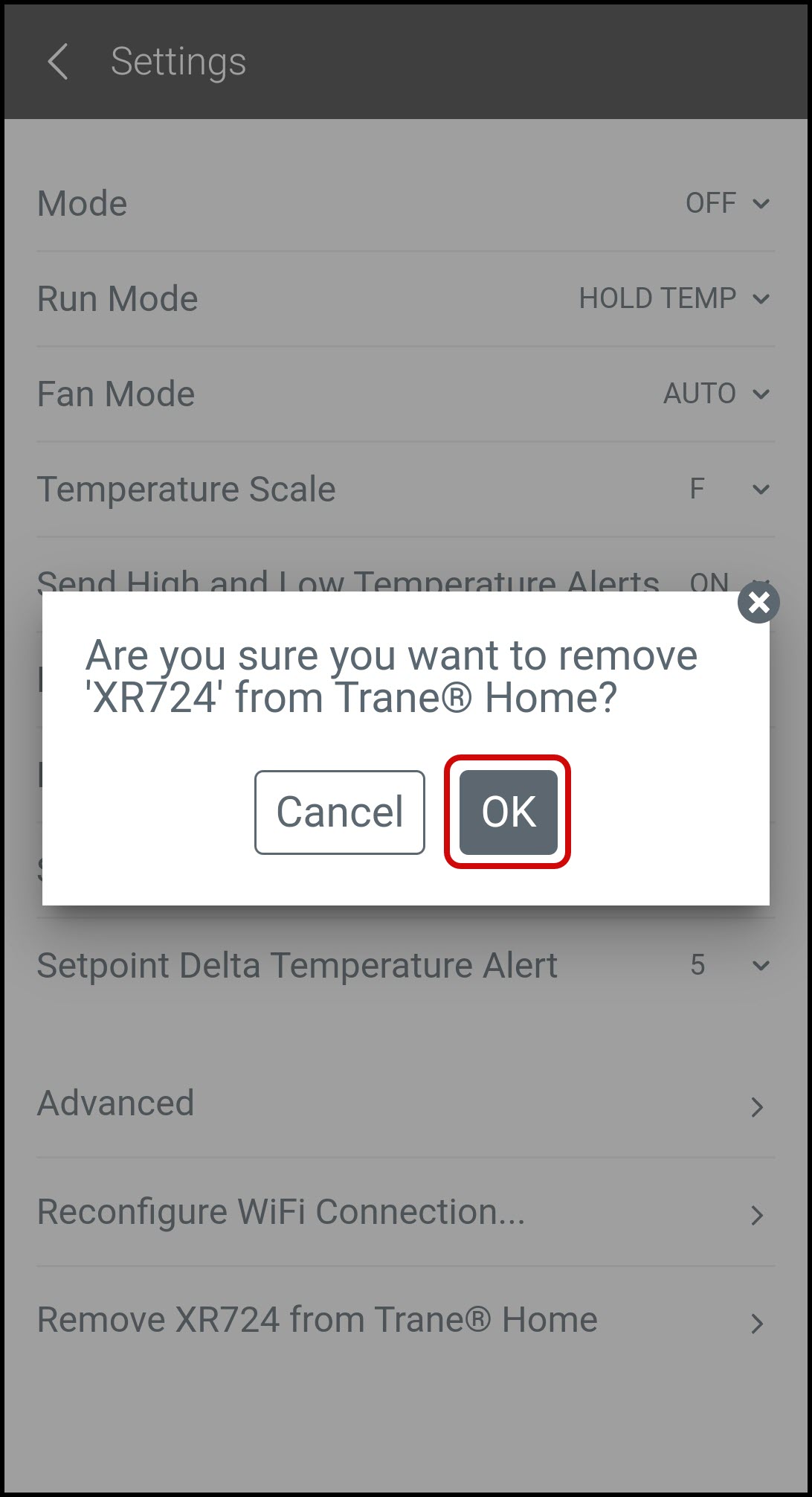Open the Mode dropdown showing OFF
This screenshot has width=812, height=1497.
point(727,203)
